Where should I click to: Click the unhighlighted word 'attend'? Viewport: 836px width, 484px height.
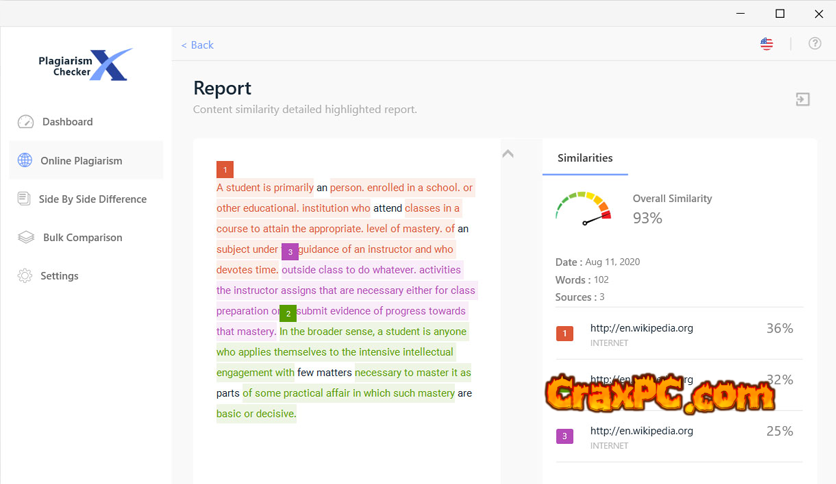388,208
